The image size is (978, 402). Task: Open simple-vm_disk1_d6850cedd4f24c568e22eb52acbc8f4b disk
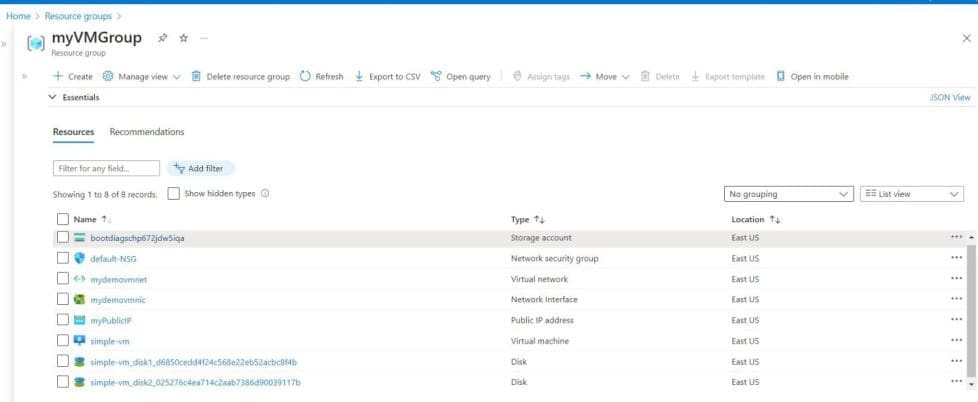pos(193,362)
